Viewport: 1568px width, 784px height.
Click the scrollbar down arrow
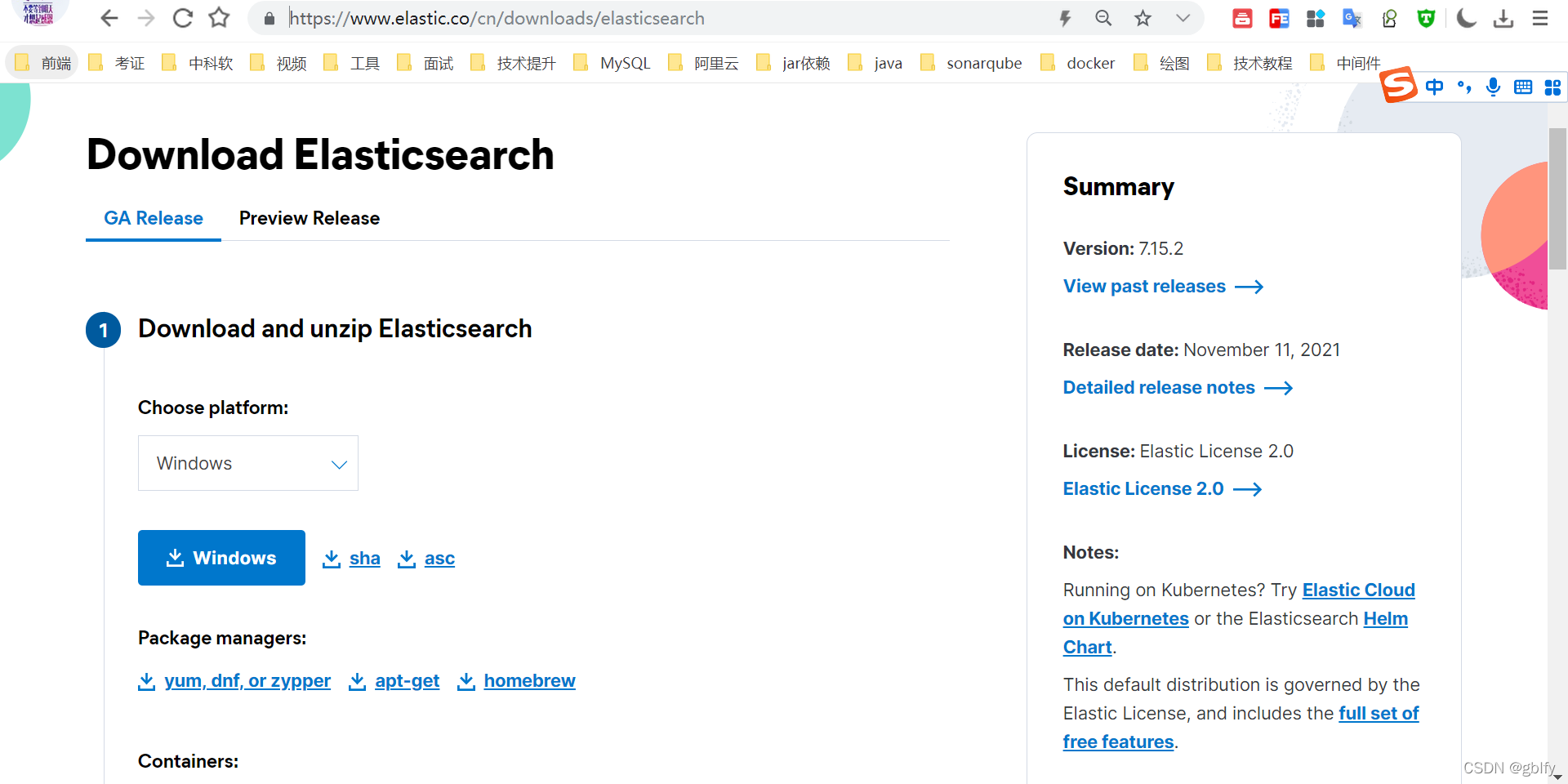(x=1558, y=777)
